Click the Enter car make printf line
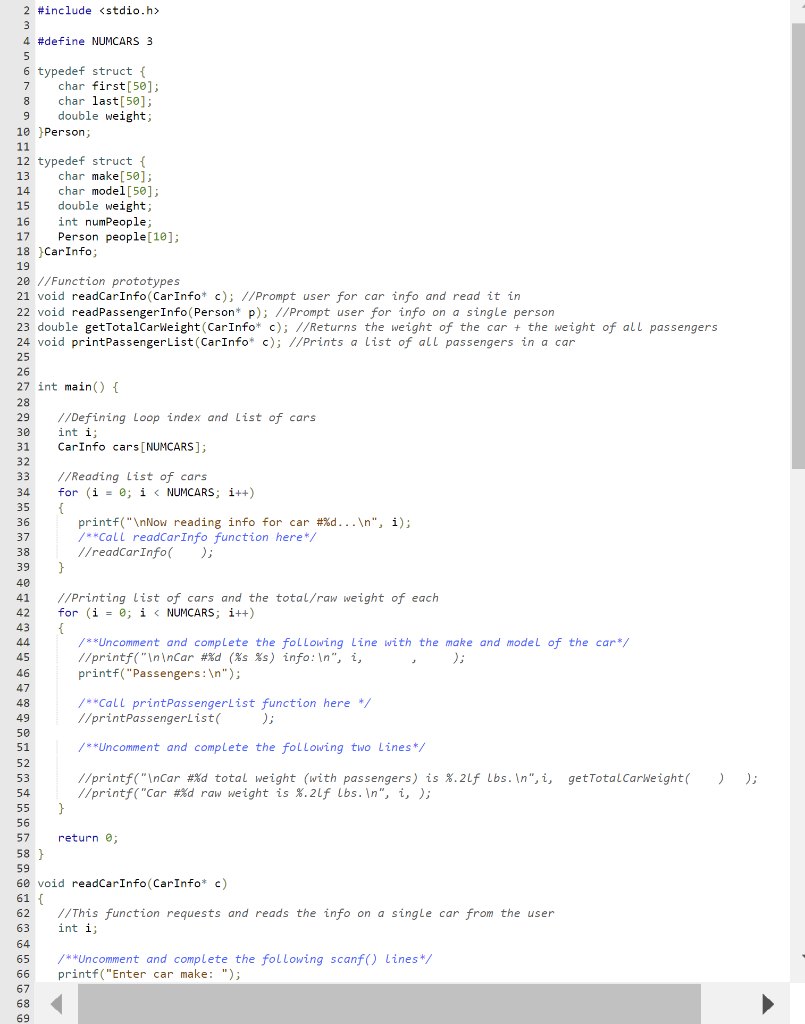The width and height of the screenshot is (805, 1024). pyautogui.click(x=150, y=973)
